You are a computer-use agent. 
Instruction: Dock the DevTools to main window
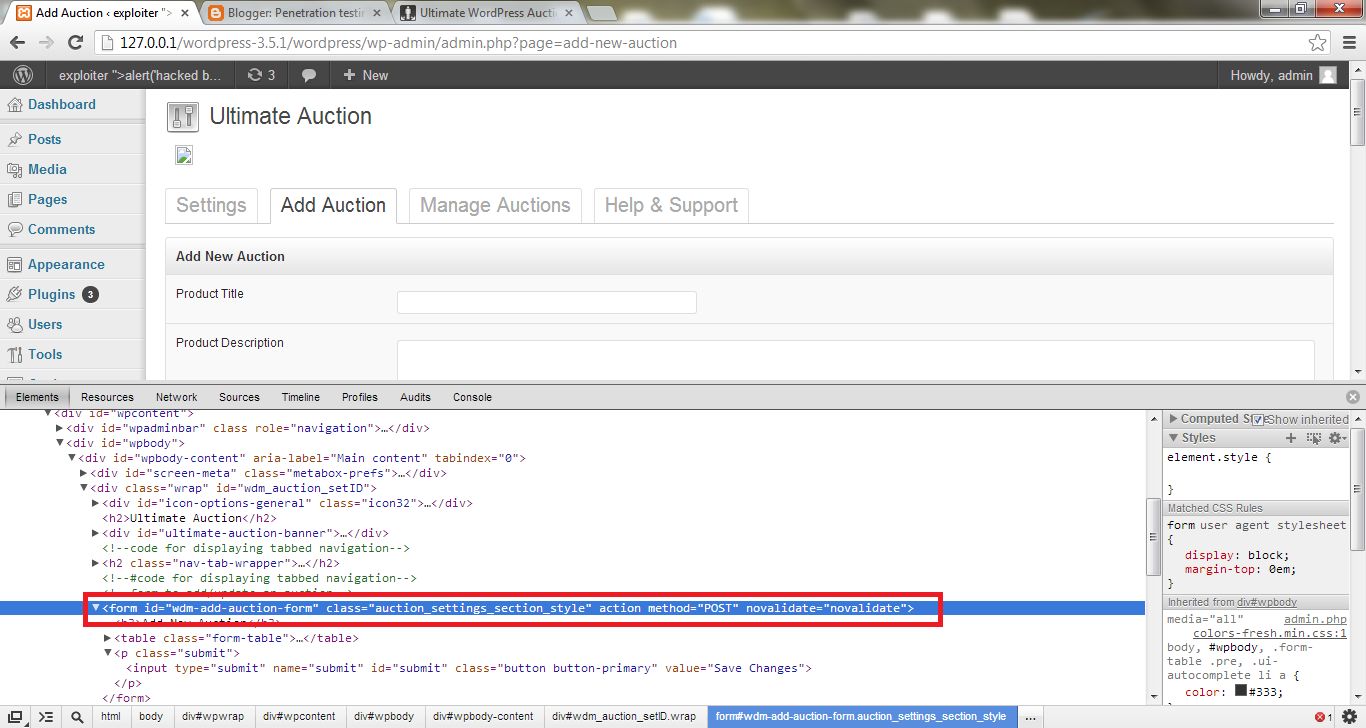16,717
